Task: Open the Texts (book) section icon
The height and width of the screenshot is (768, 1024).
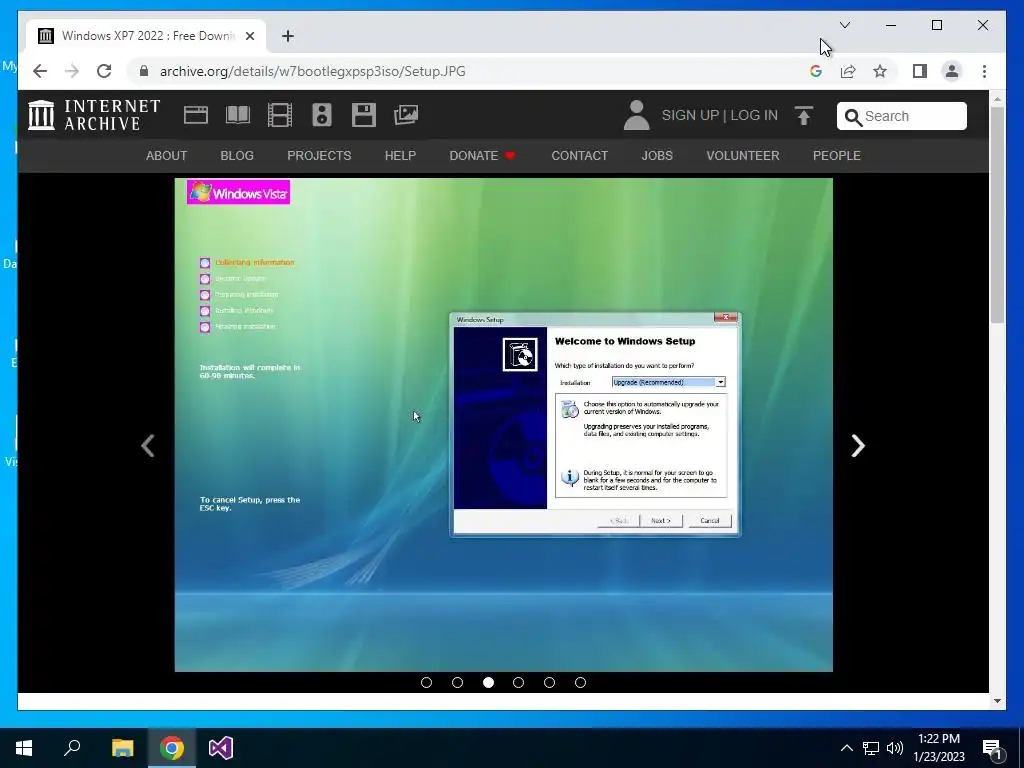Action: [238, 115]
